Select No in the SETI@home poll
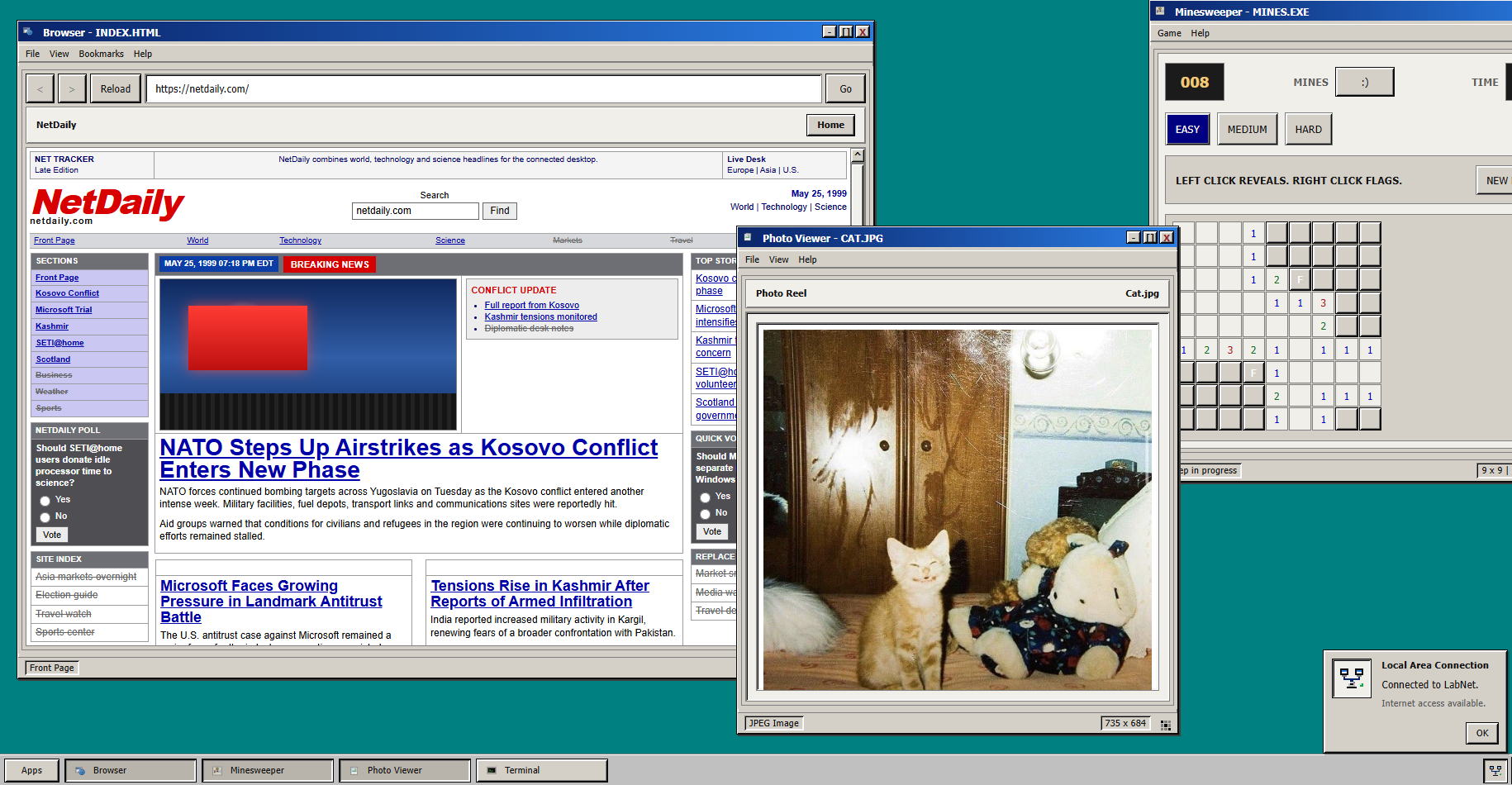This screenshot has width=1512, height=785. pyautogui.click(x=45, y=517)
